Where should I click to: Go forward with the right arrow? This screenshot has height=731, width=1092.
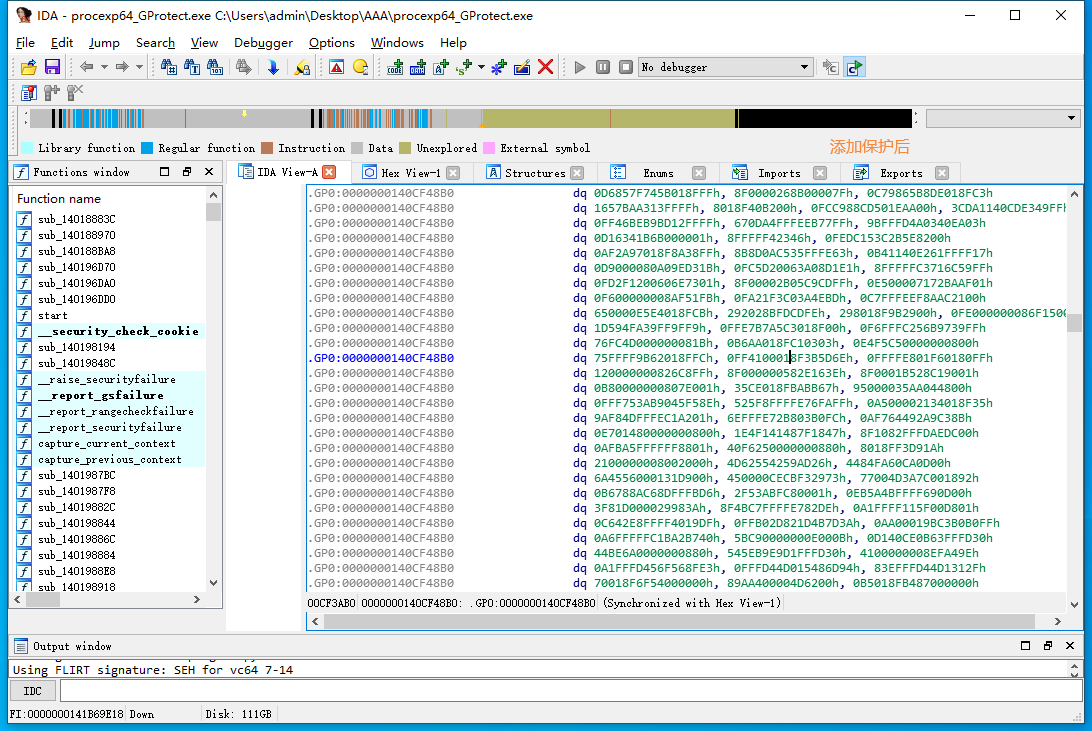click(x=122, y=67)
